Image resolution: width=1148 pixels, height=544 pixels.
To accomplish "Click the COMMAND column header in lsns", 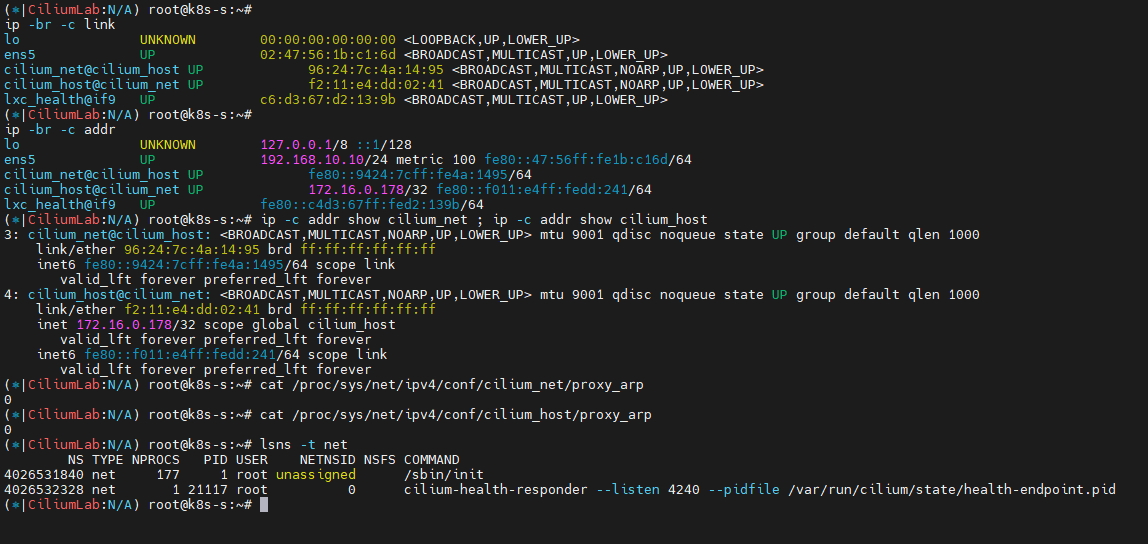I will coord(432,460).
